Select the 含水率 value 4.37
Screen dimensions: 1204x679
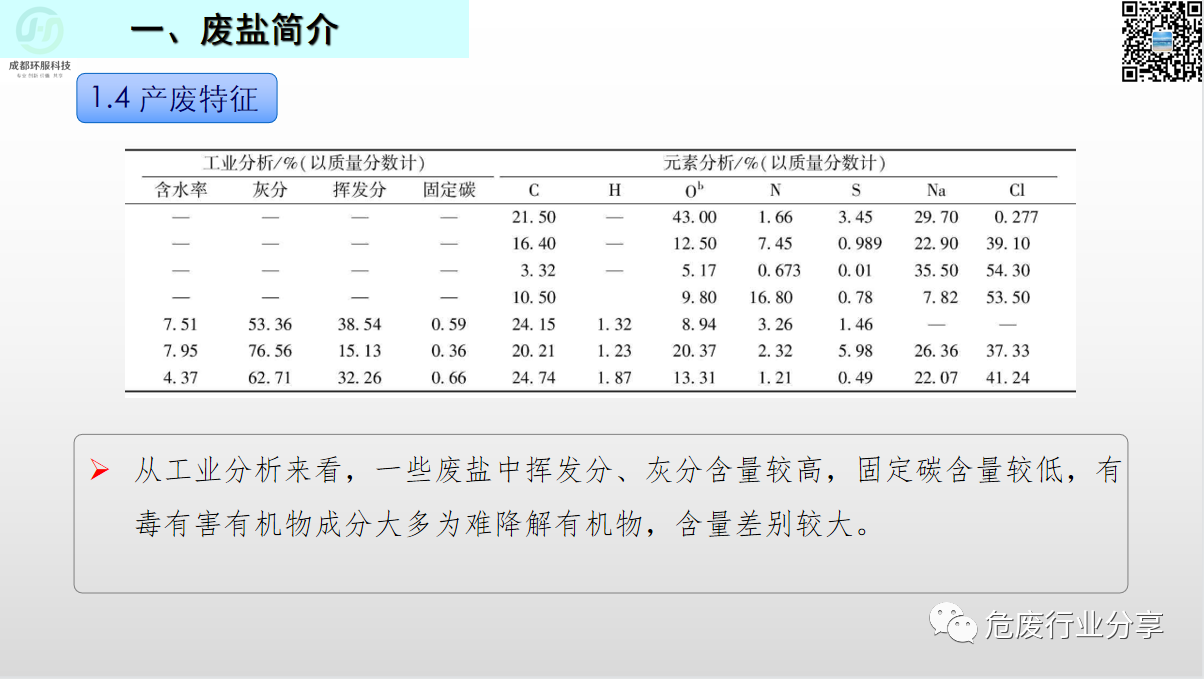click(x=181, y=379)
